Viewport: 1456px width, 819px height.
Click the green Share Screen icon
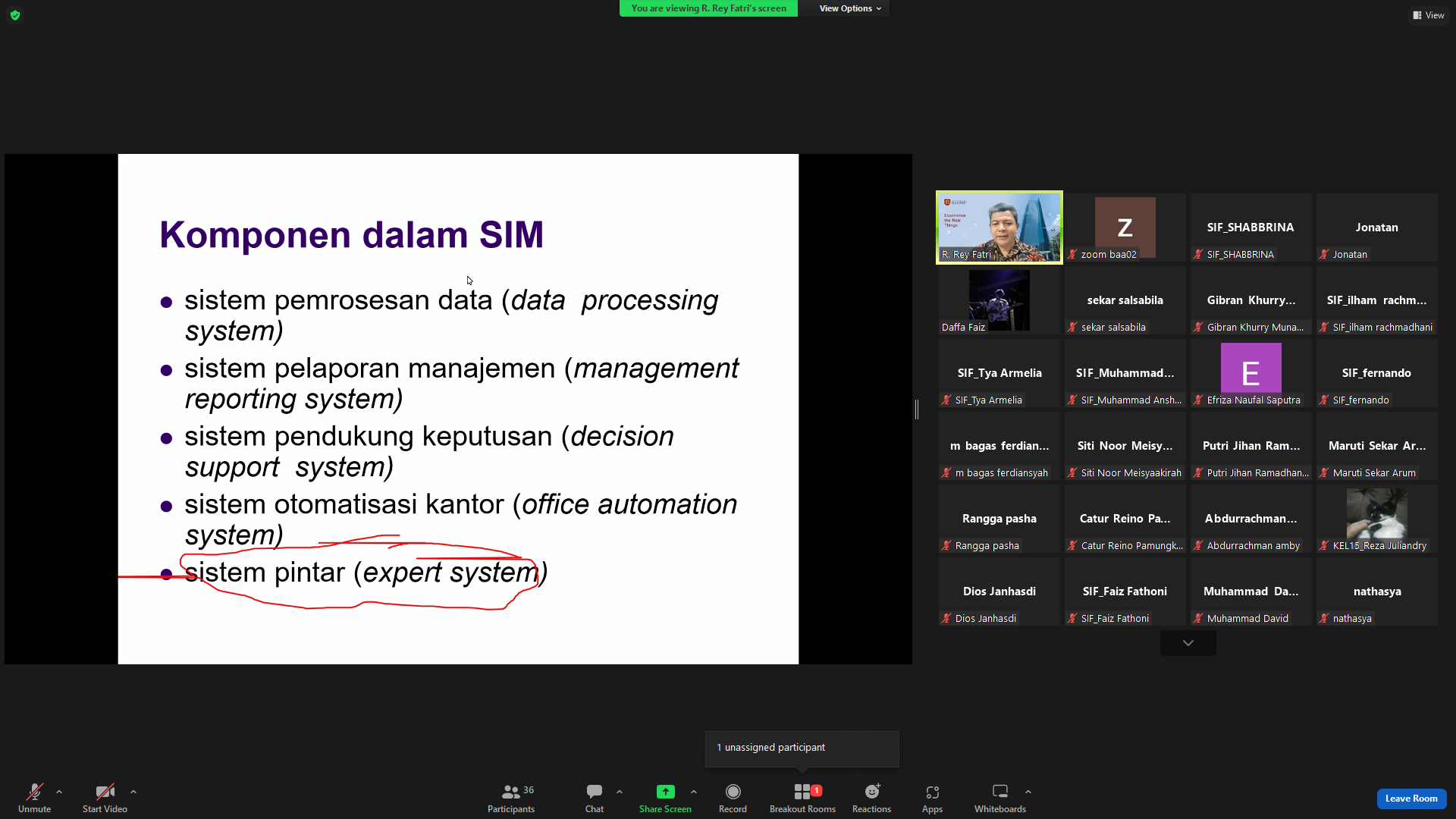[665, 792]
